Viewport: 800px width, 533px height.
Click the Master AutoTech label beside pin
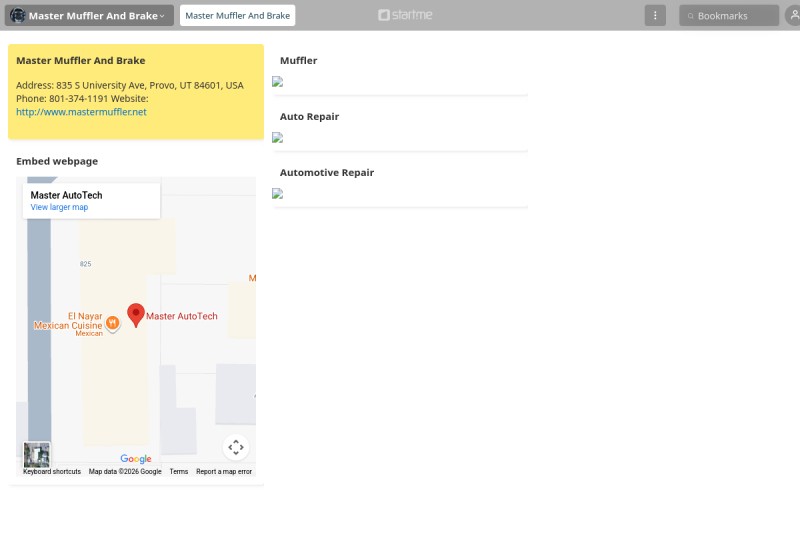coord(182,316)
